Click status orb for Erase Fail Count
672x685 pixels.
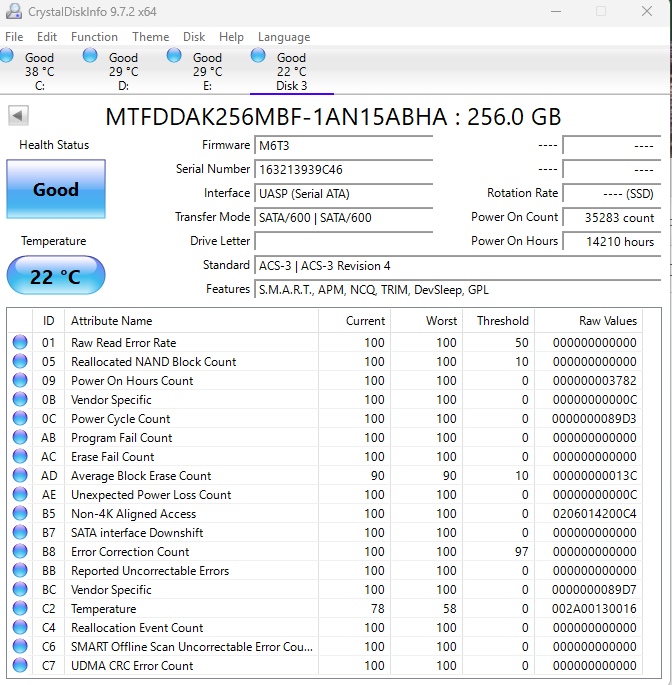click(x=20, y=456)
